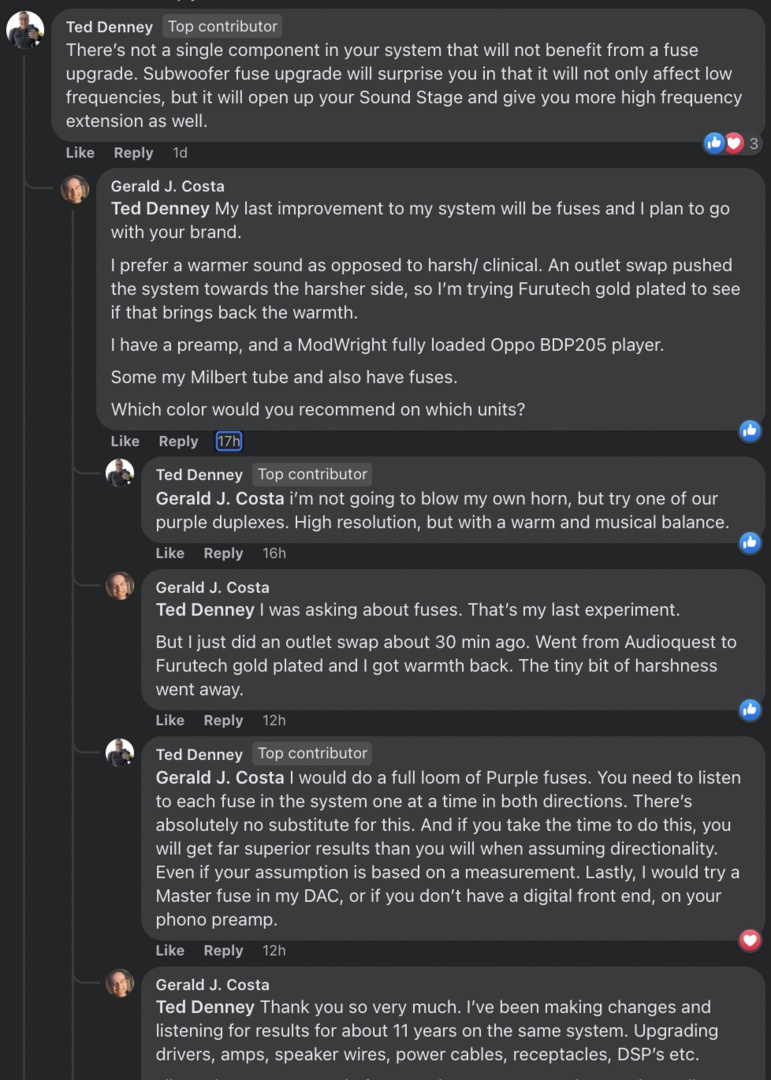Reply to Ted Denney's top comment
771x1080 pixels.
point(133,153)
